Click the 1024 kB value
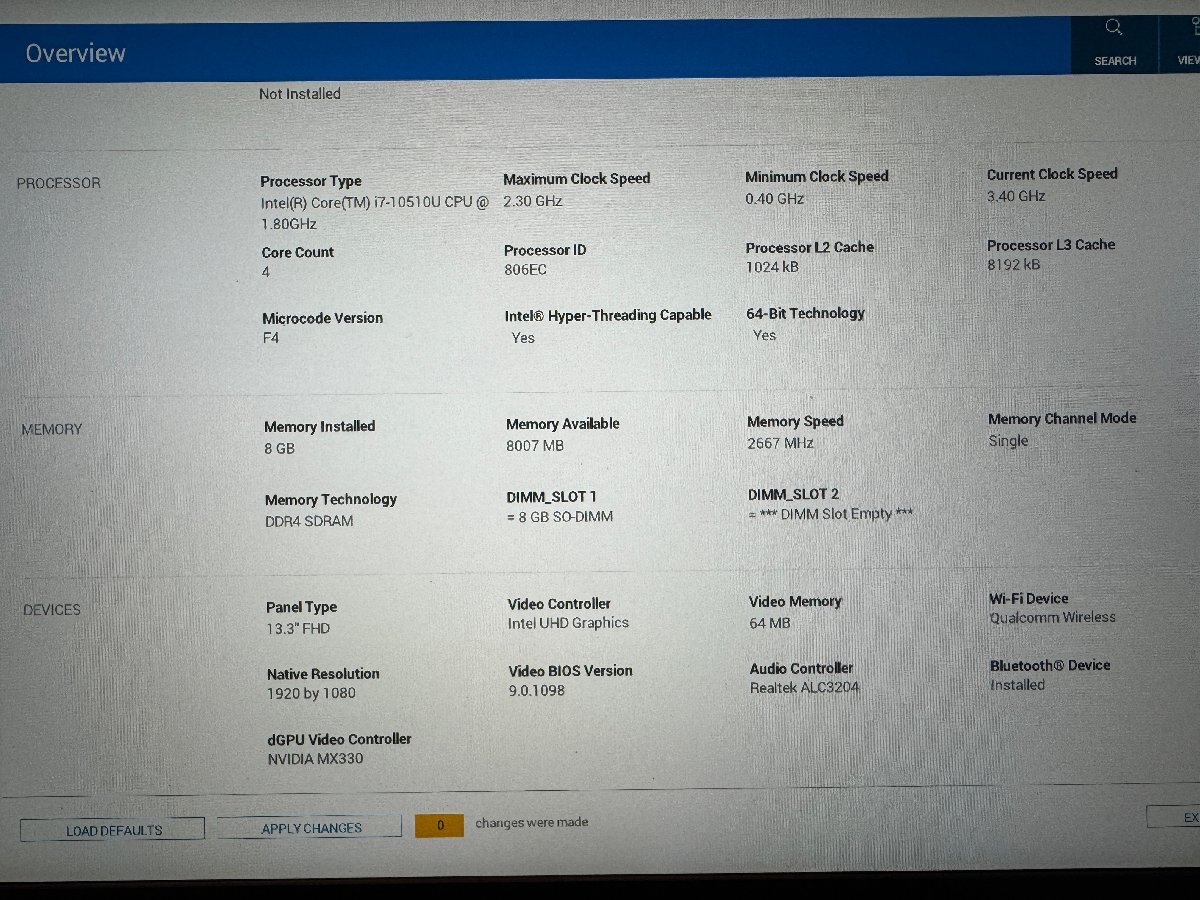Image resolution: width=1200 pixels, height=900 pixels. tap(772, 267)
